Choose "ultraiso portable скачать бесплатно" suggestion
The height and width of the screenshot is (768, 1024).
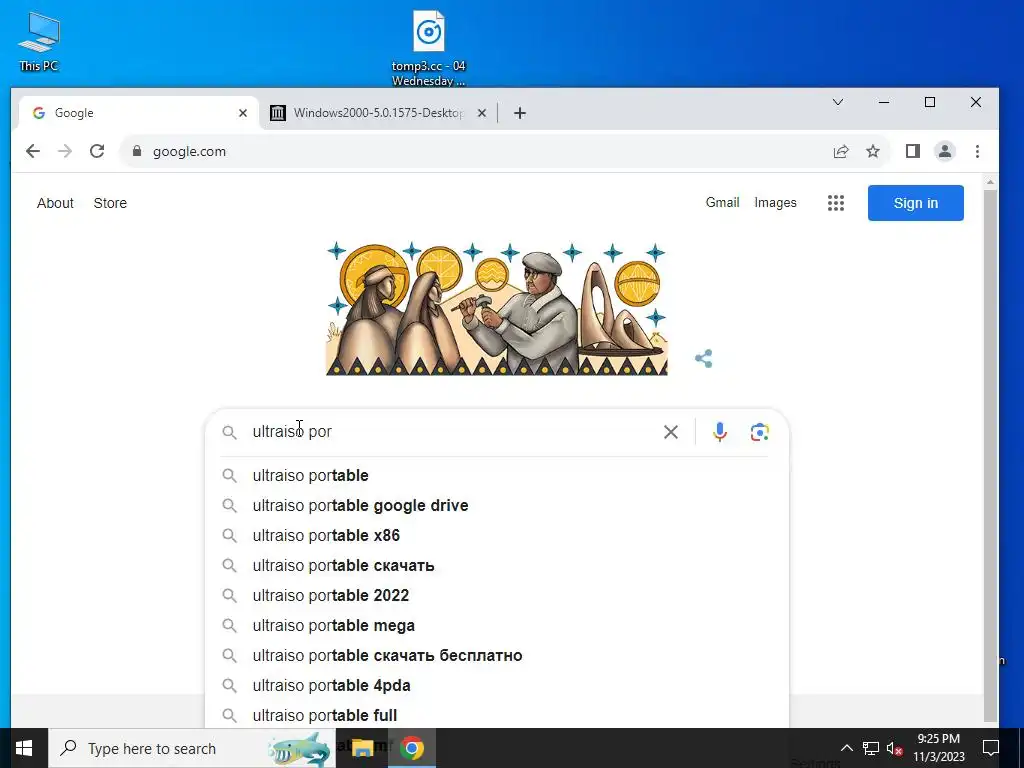point(496,656)
